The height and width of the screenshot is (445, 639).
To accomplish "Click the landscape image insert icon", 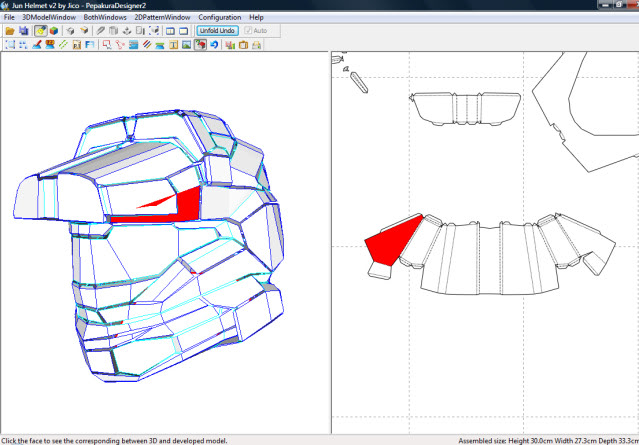I will (x=187, y=44).
